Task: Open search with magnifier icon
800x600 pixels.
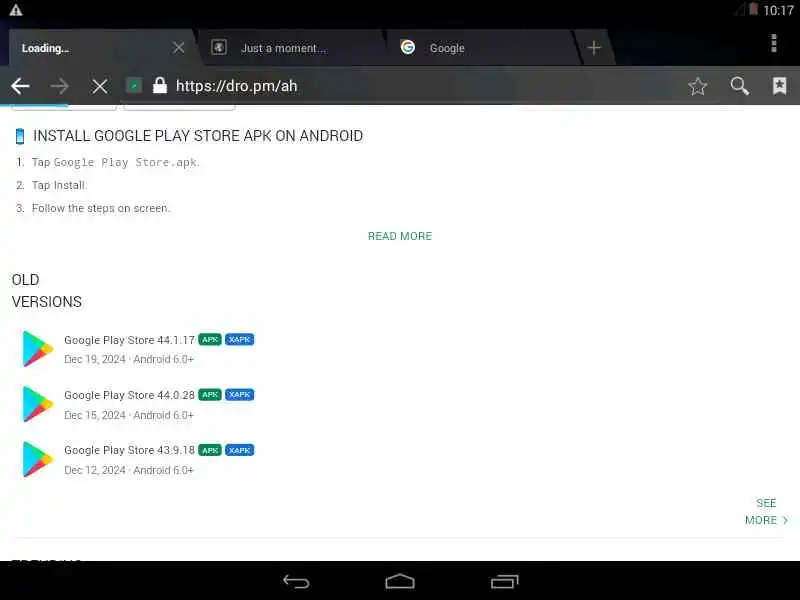Action: point(739,86)
